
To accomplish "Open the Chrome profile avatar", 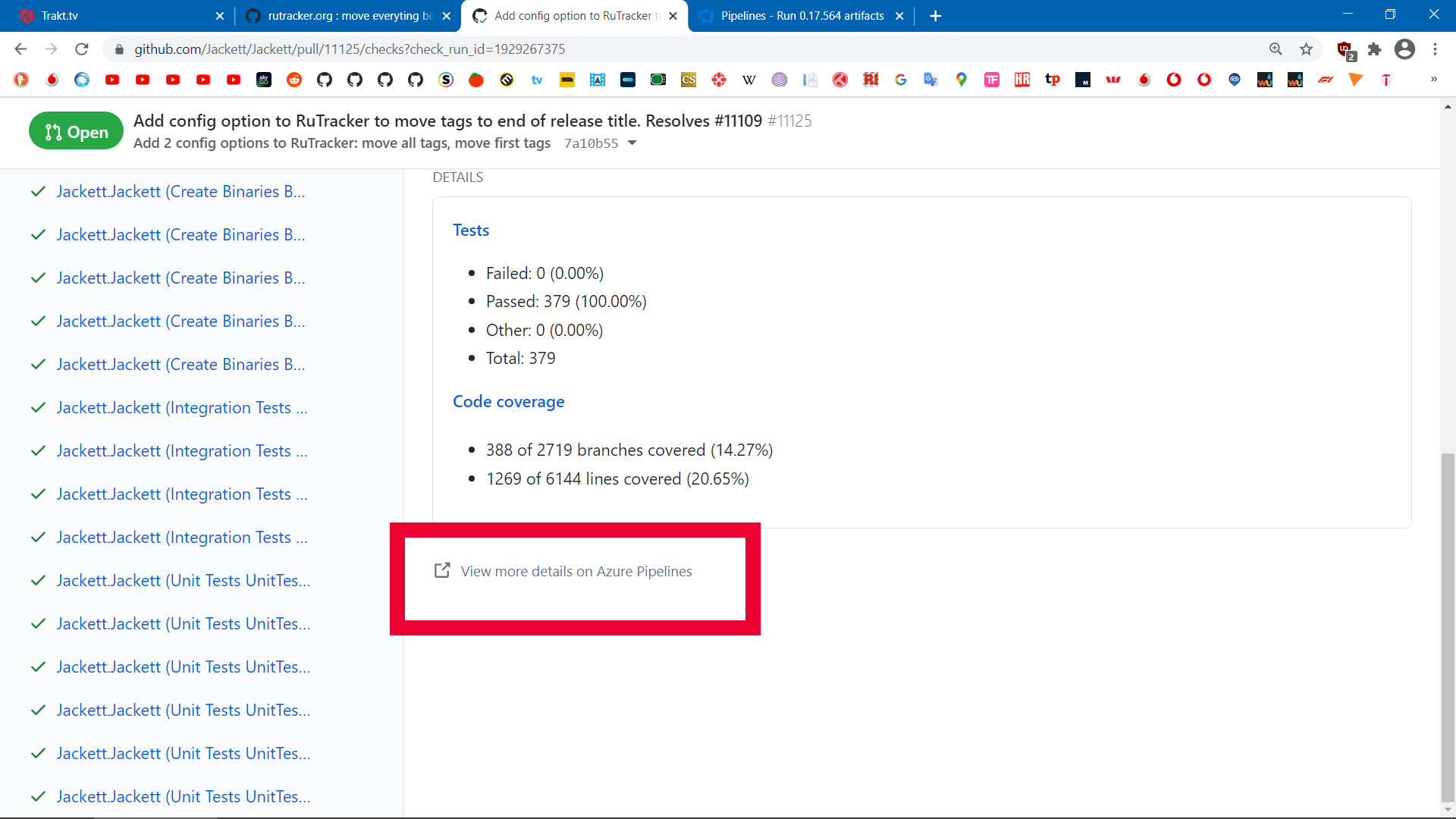I will (x=1405, y=49).
